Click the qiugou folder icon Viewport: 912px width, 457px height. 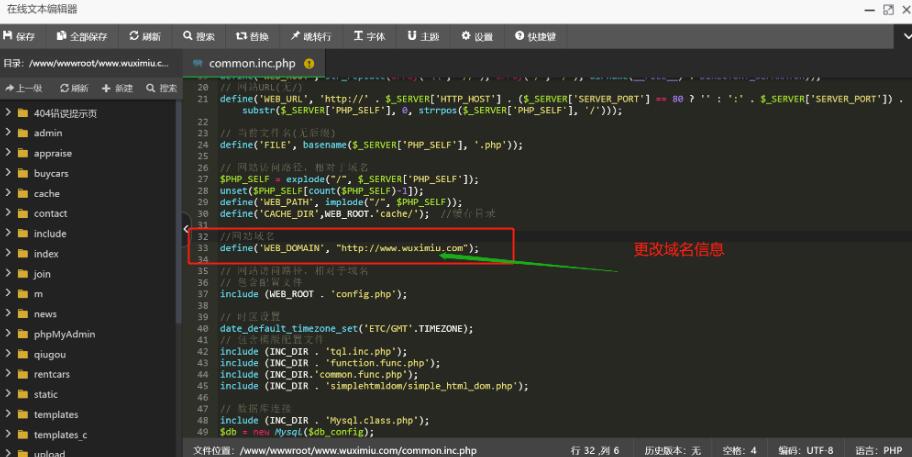click(23, 354)
